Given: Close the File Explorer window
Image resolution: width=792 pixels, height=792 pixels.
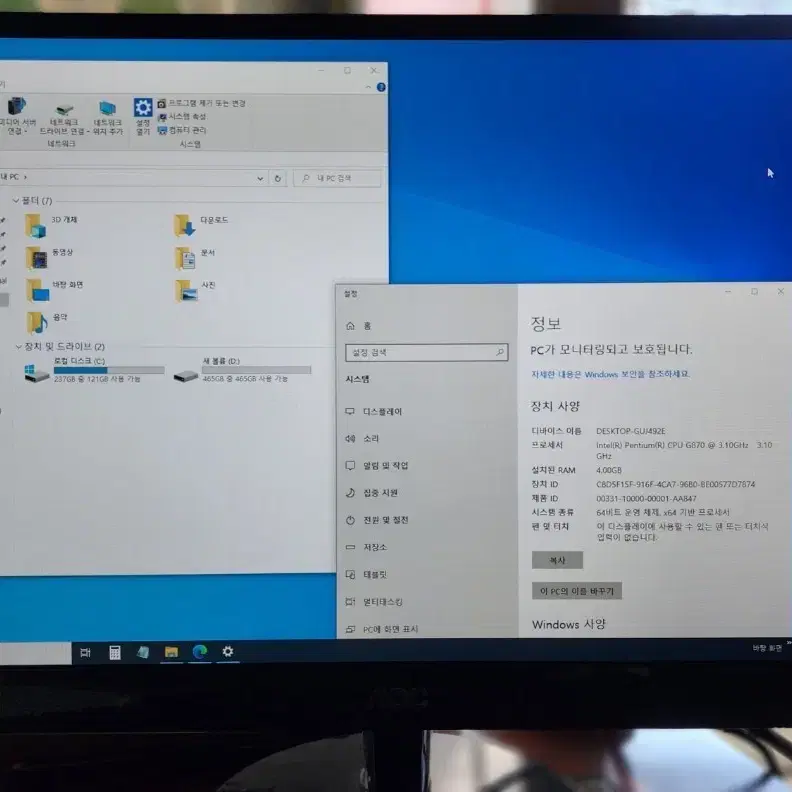Looking at the screenshot, I should point(373,70).
